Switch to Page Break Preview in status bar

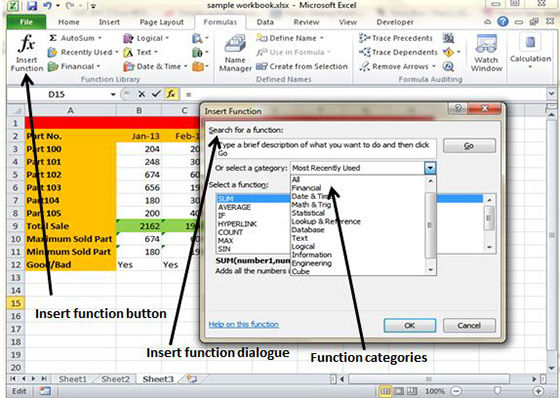pyautogui.click(x=412, y=391)
